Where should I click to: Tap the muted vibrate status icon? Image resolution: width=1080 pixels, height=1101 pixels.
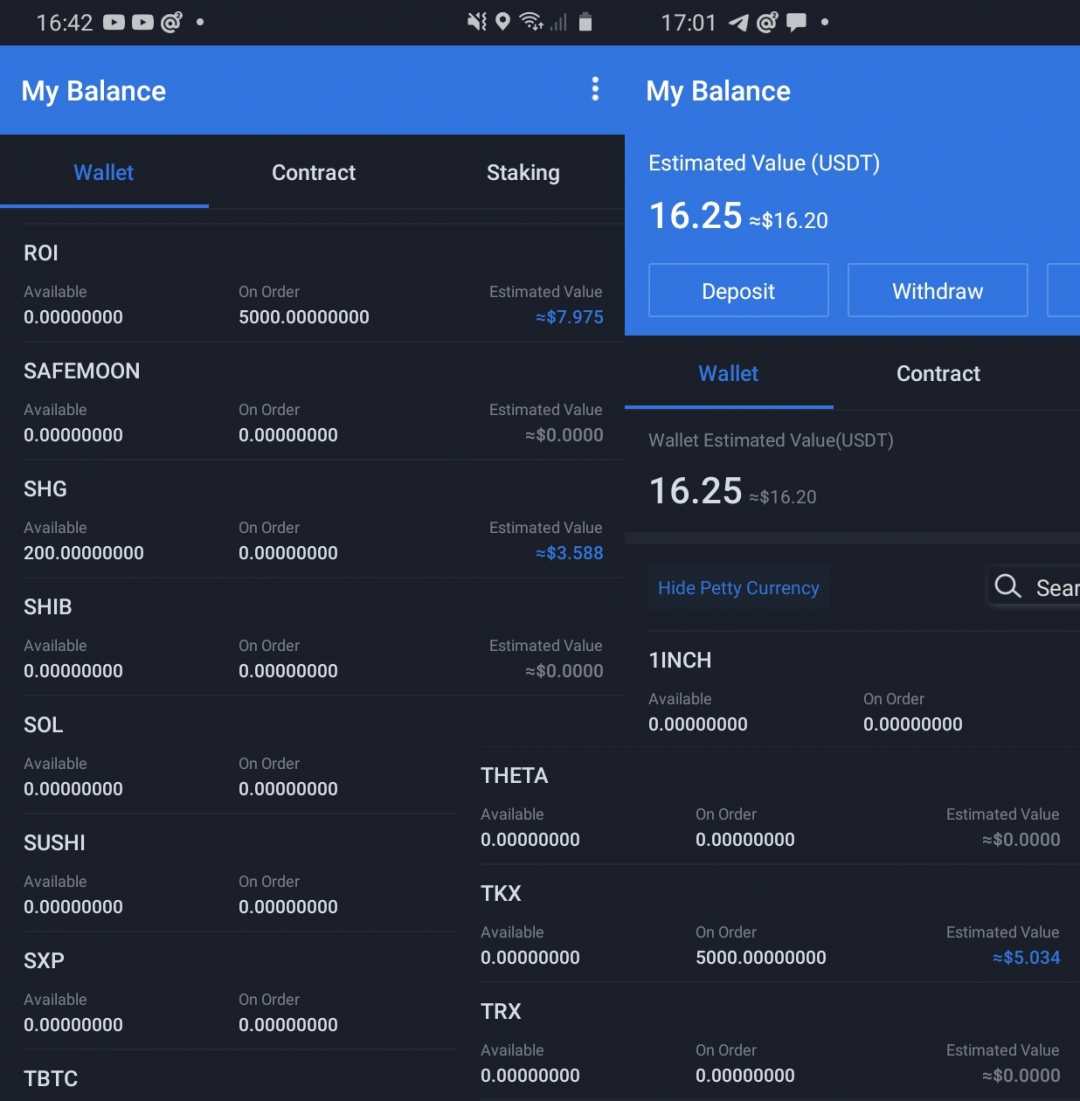tap(477, 22)
